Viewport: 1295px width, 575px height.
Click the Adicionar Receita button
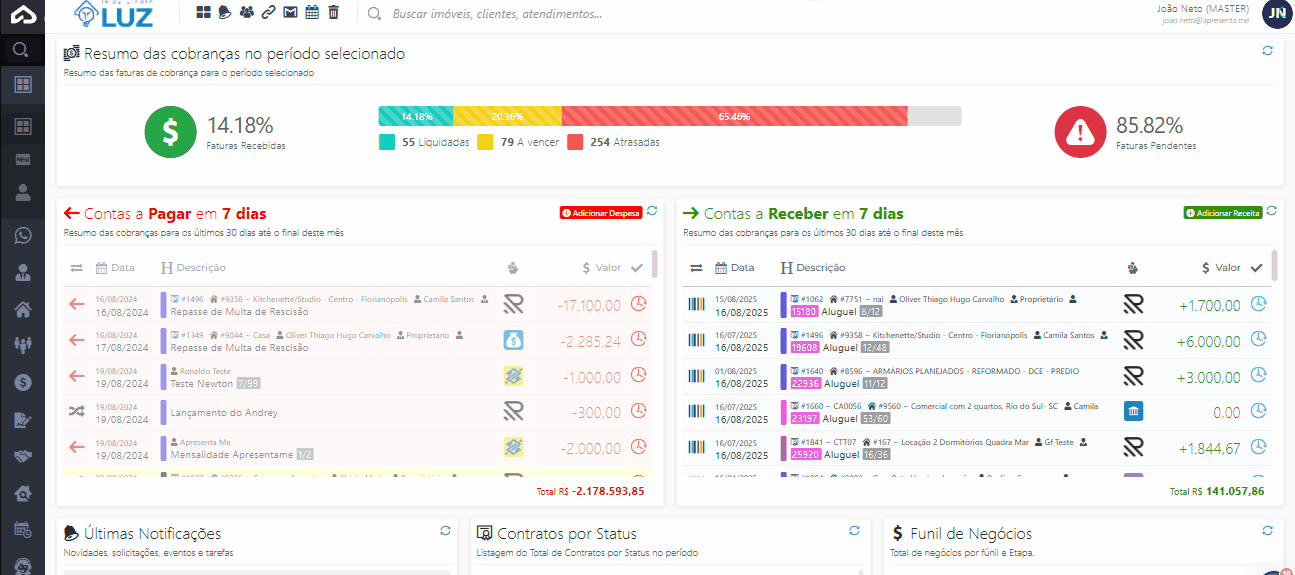[1223, 213]
